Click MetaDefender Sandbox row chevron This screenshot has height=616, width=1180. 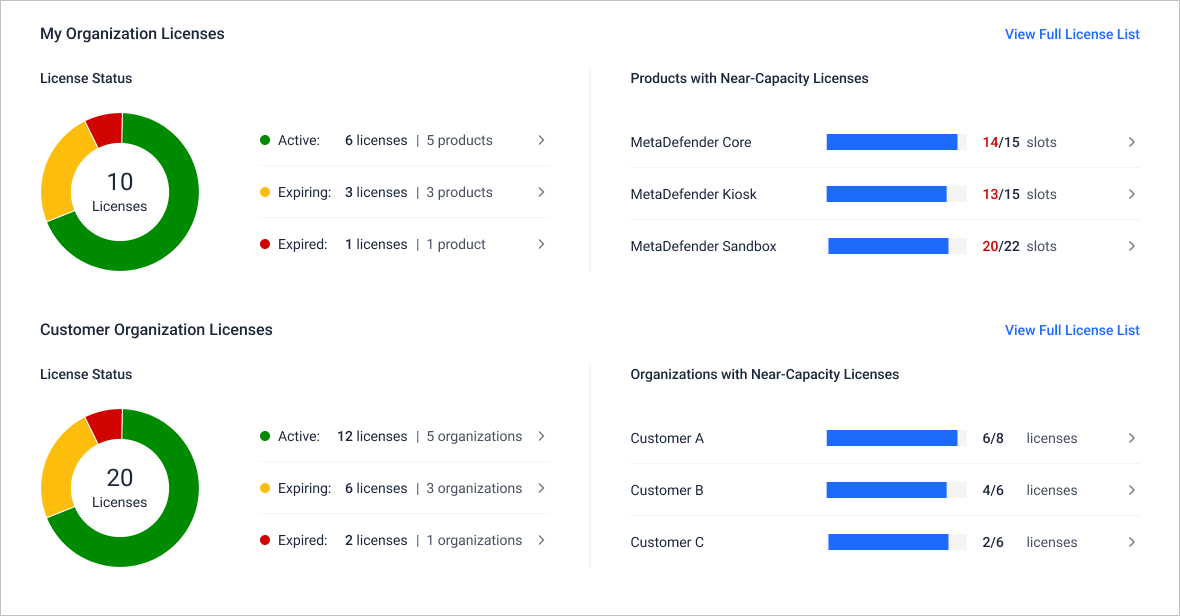(1131, 246)
